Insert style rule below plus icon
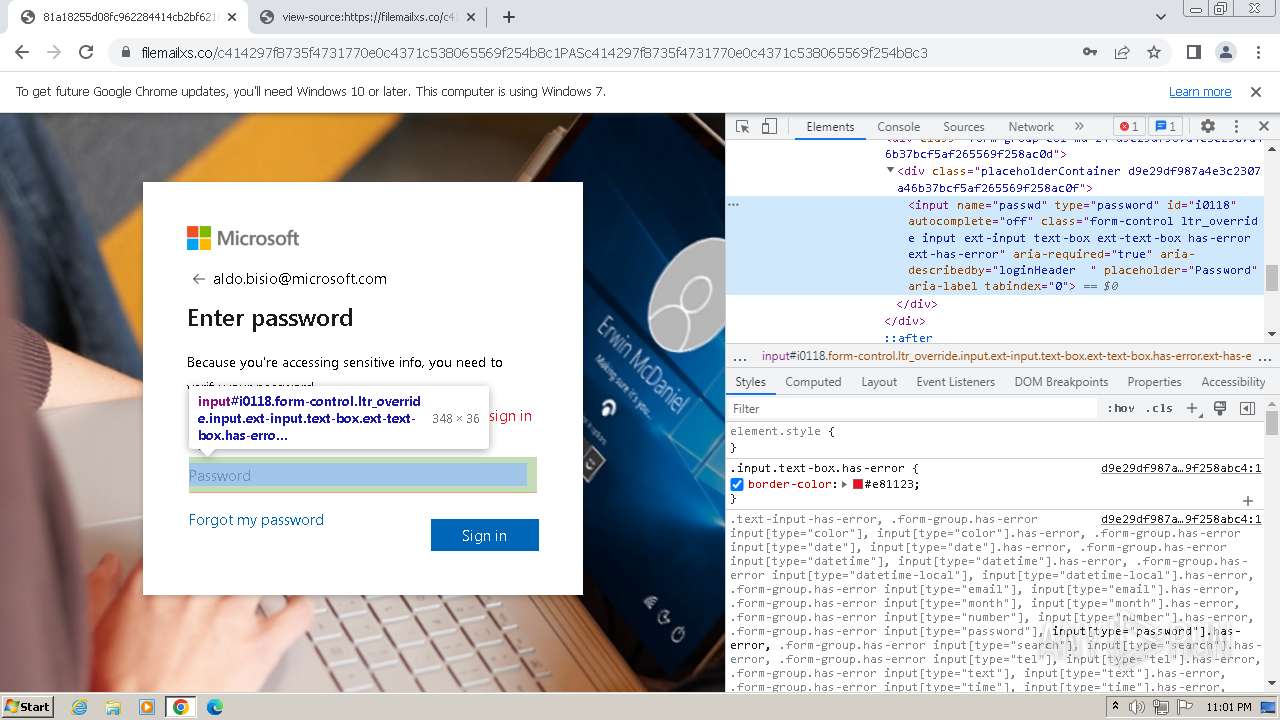 [x=1248, y=500]
